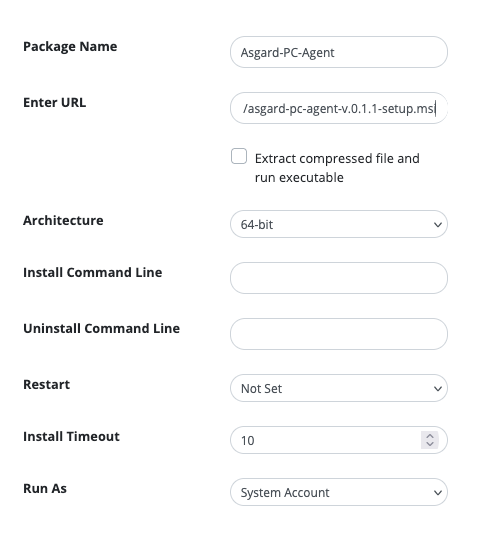Image resolution: width=489 pixels, height=558 pixels.
Task: Click the chevron arrow in Architecture field
Action: (438, 225)
